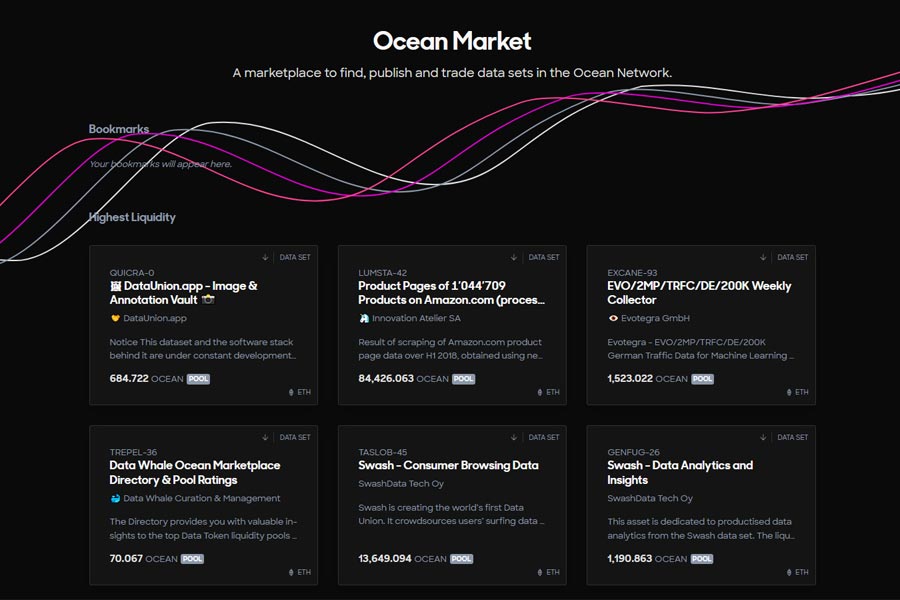Open the EVO/2MP/TRFC/DE/200K Weekly Collector title
Viewport: 900px width, 600px height.
click(699, 292)
